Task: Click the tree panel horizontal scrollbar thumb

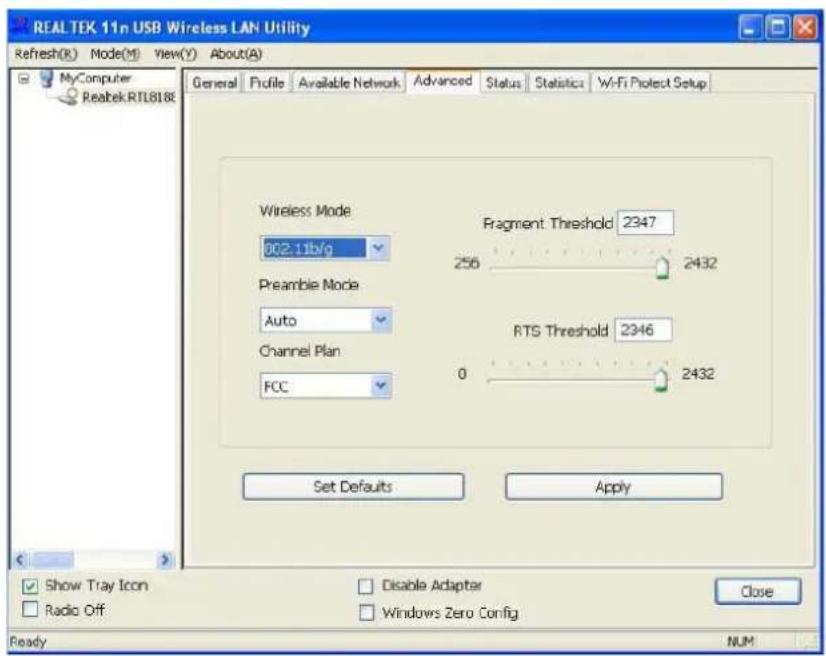Action: click(53, 559)
